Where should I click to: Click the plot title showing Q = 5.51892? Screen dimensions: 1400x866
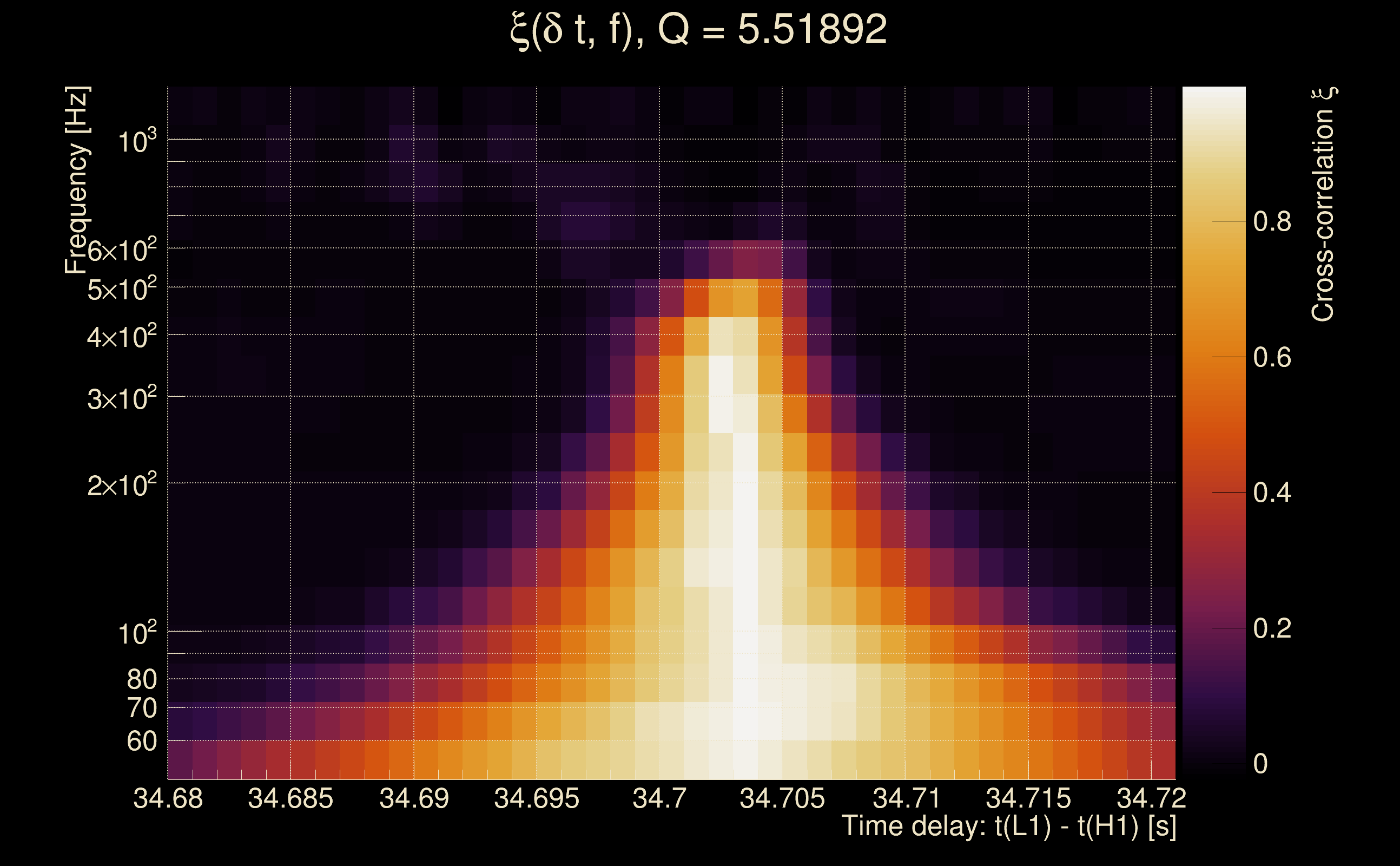click(698, 30)
